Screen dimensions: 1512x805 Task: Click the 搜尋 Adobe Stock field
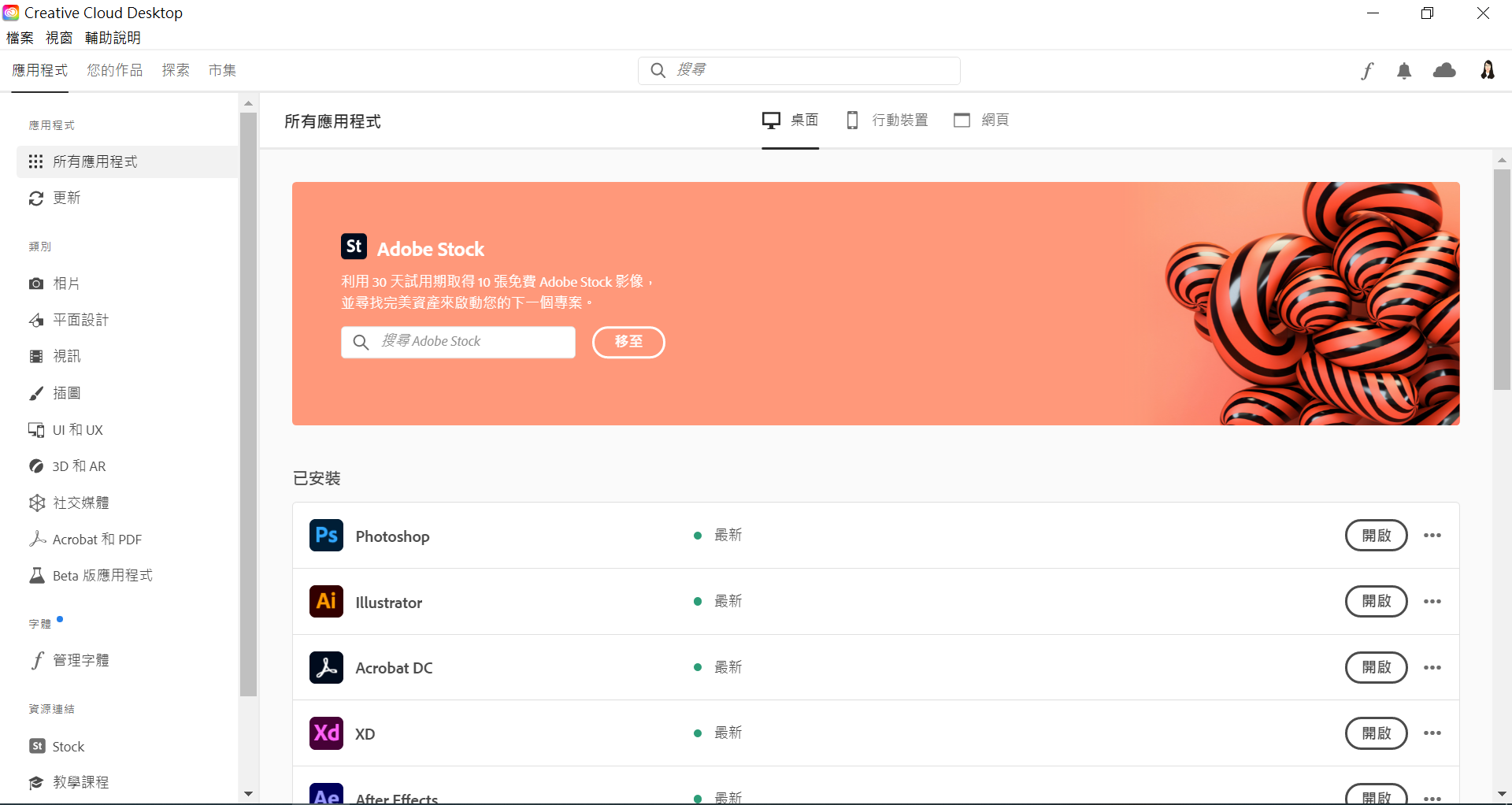click(458, 342)
